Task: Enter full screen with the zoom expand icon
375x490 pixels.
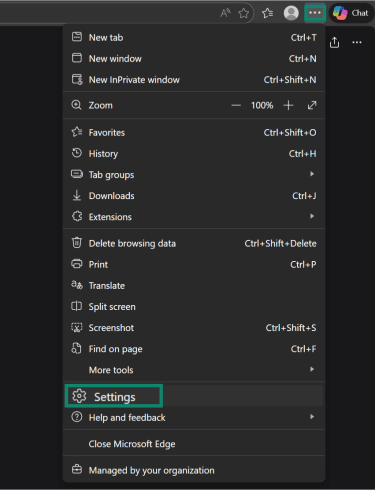Action: click(x=312, y=105)
